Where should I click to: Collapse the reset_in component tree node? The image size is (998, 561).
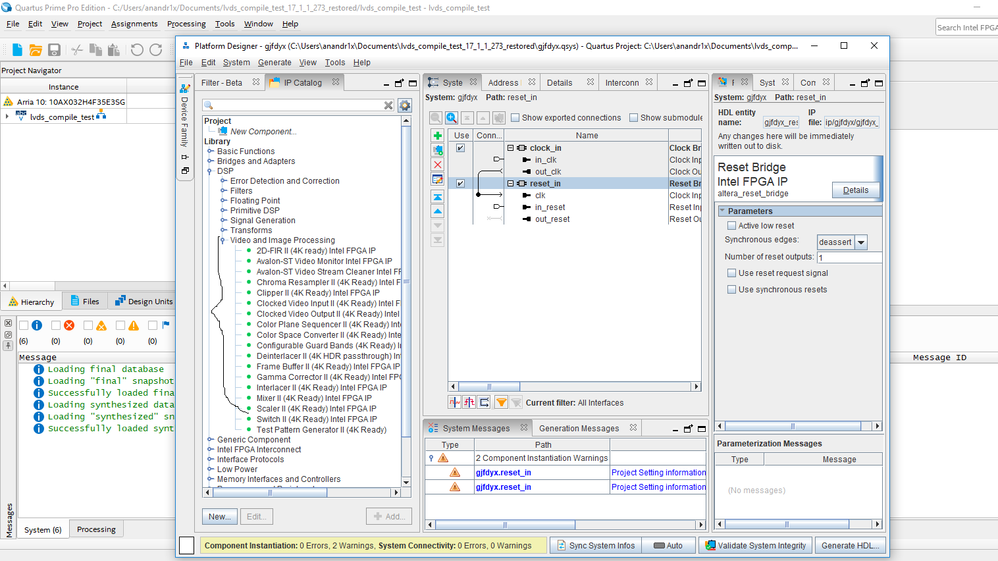[510, 184]
